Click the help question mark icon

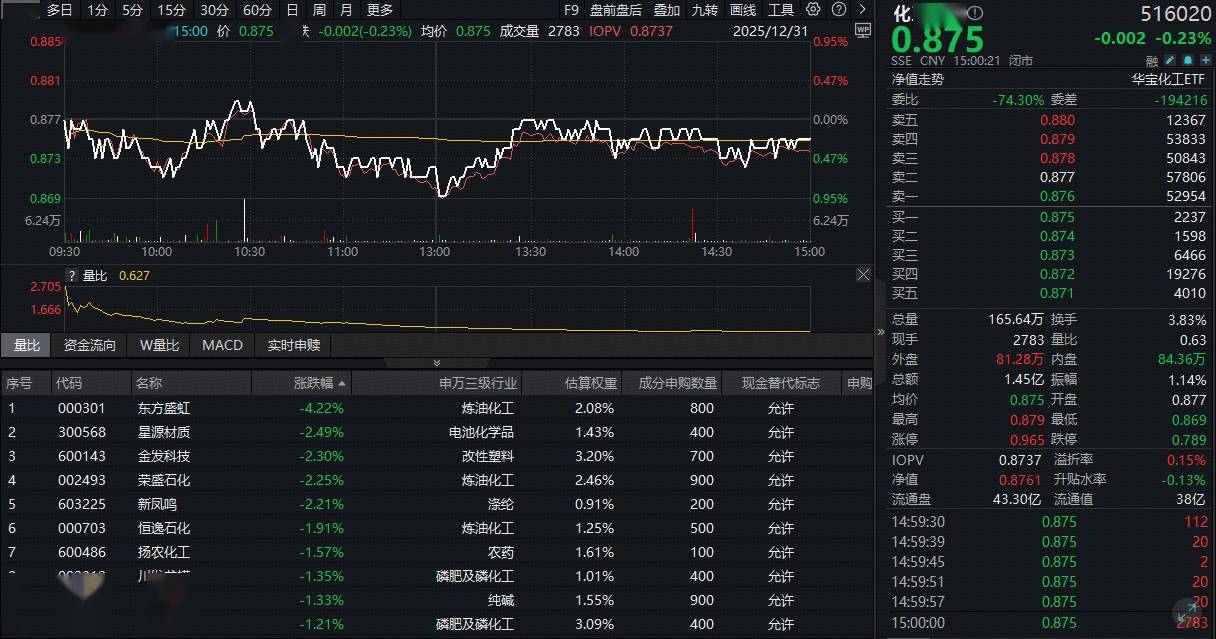[836, 10]
